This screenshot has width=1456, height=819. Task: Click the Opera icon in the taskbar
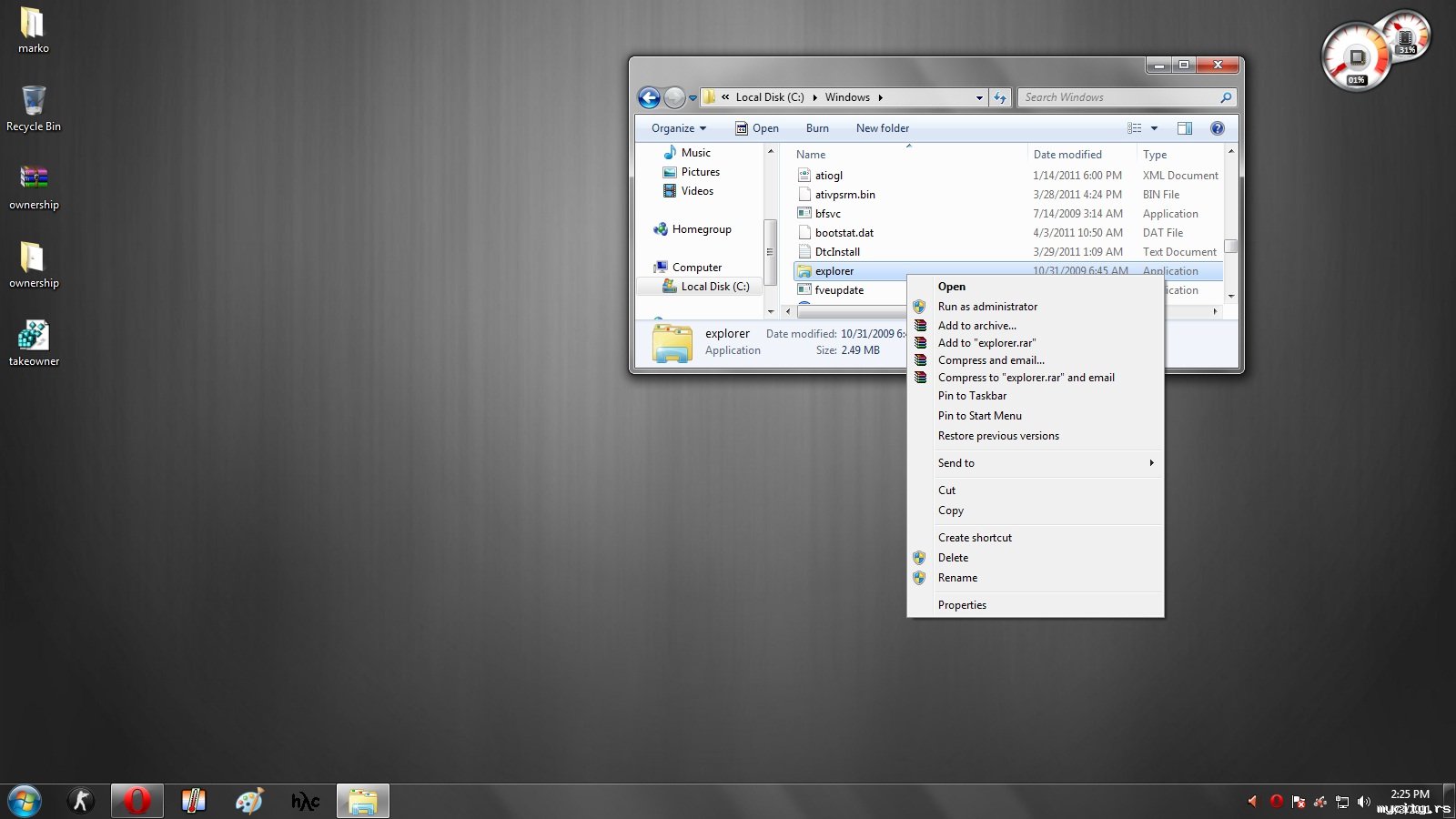(137, 801)
